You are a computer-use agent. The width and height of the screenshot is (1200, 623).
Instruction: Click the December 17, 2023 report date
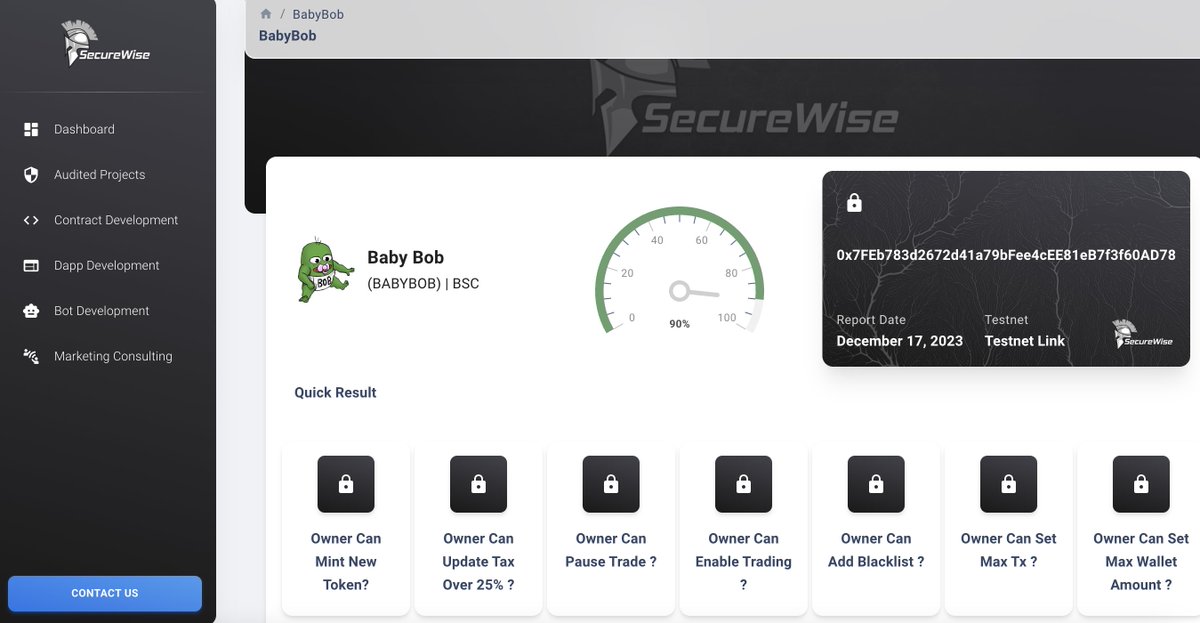[x=900, y=341]
